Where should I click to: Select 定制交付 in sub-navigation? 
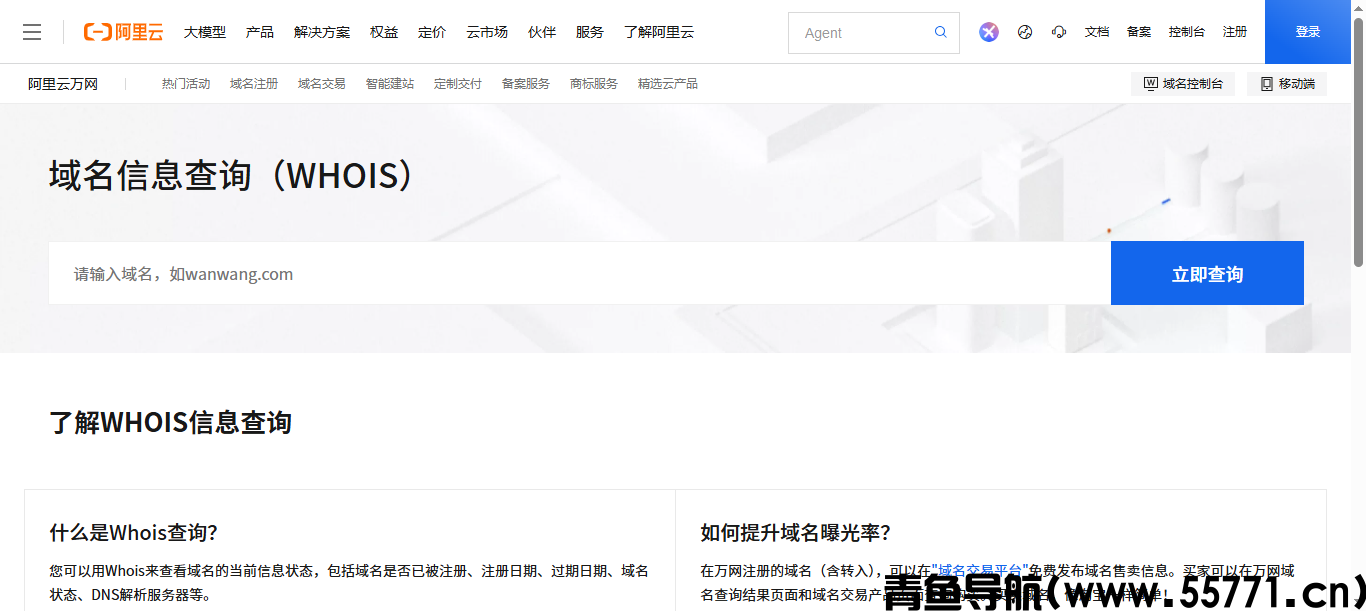pos(458,84)
